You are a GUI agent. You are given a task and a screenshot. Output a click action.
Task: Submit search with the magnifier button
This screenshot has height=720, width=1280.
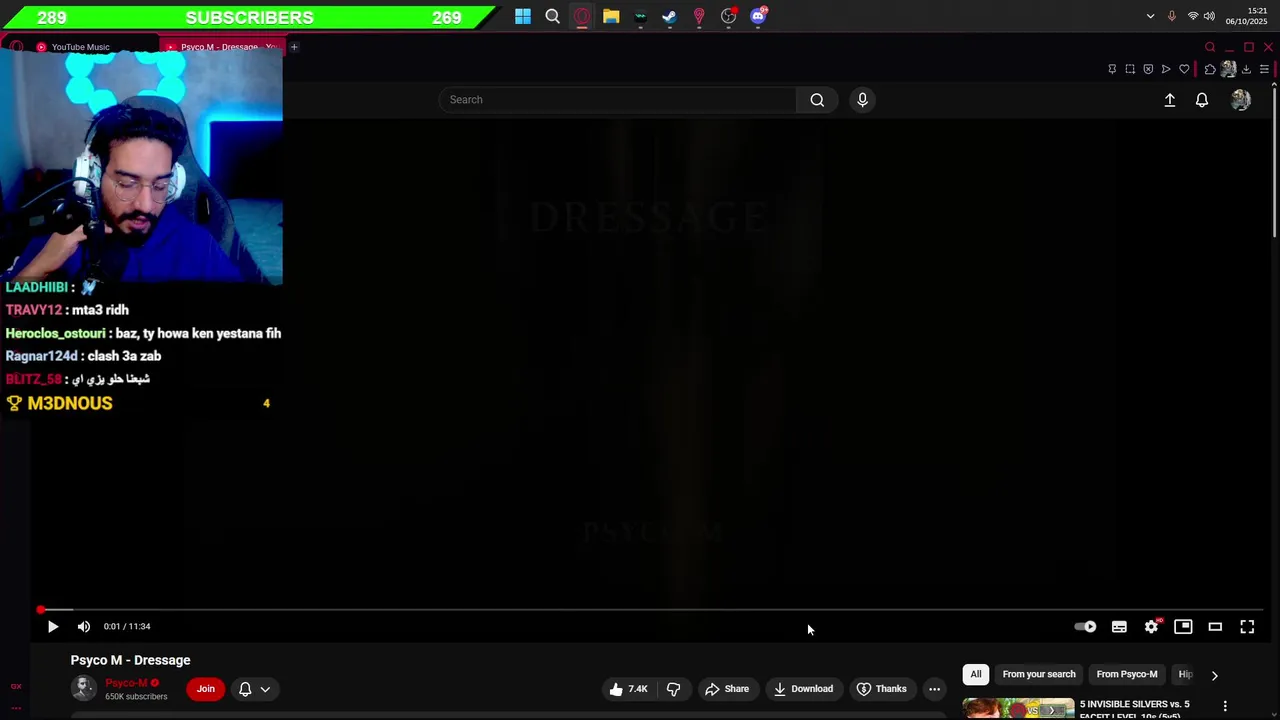tap(817, 100)
